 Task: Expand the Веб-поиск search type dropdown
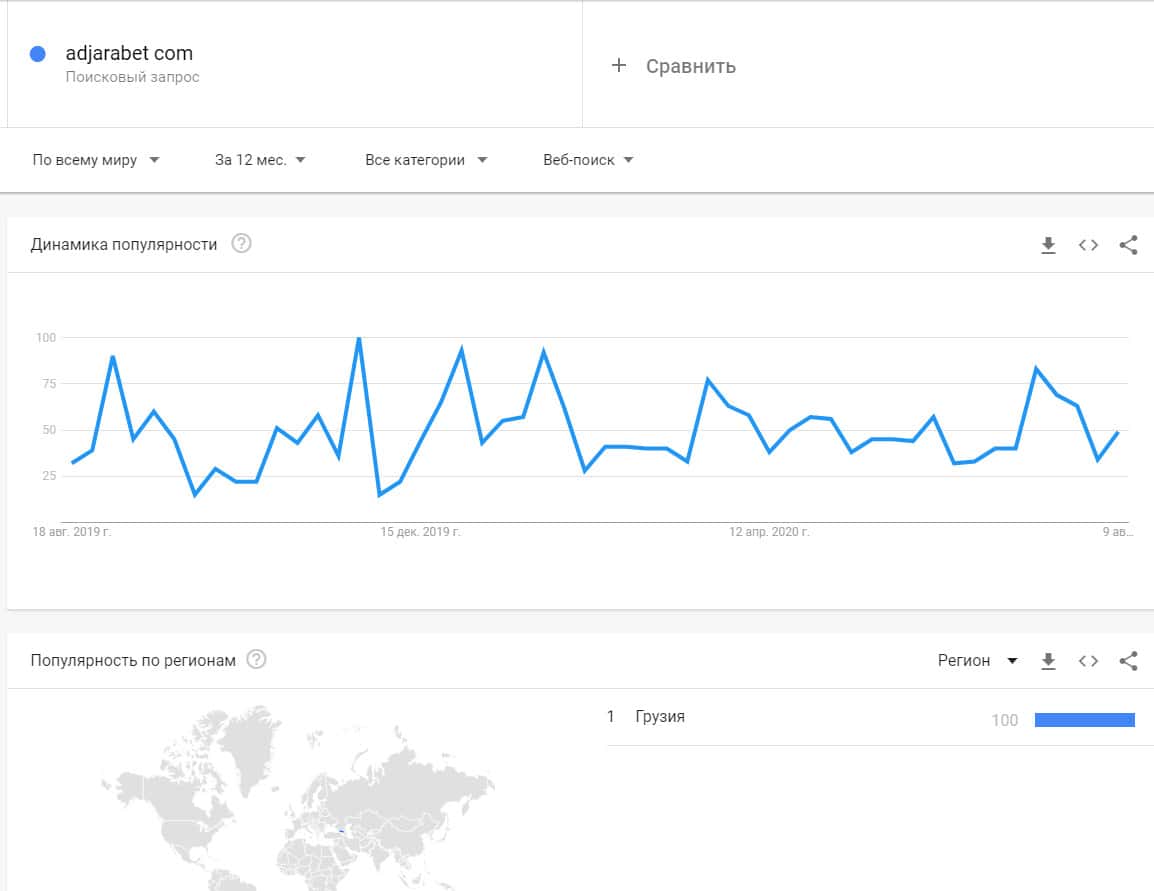588,160
